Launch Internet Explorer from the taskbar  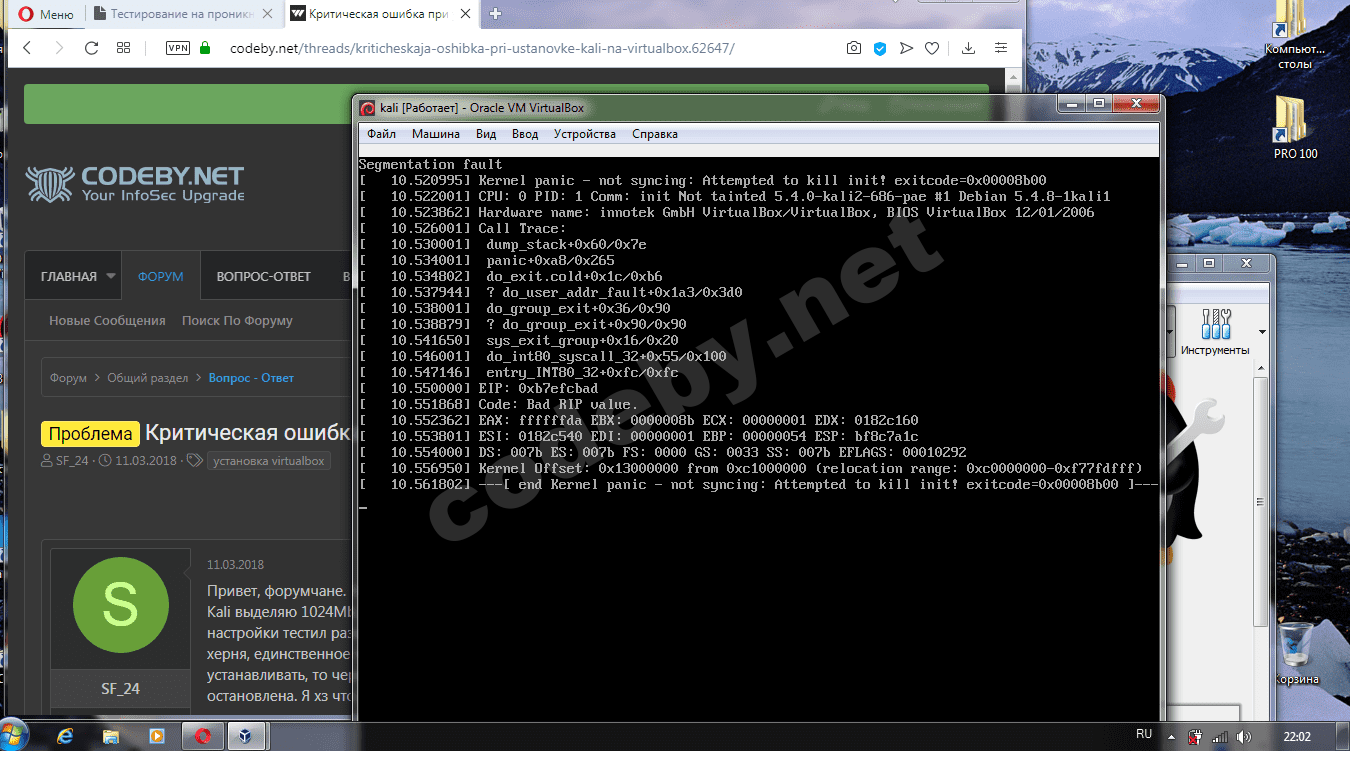(66, 736)
